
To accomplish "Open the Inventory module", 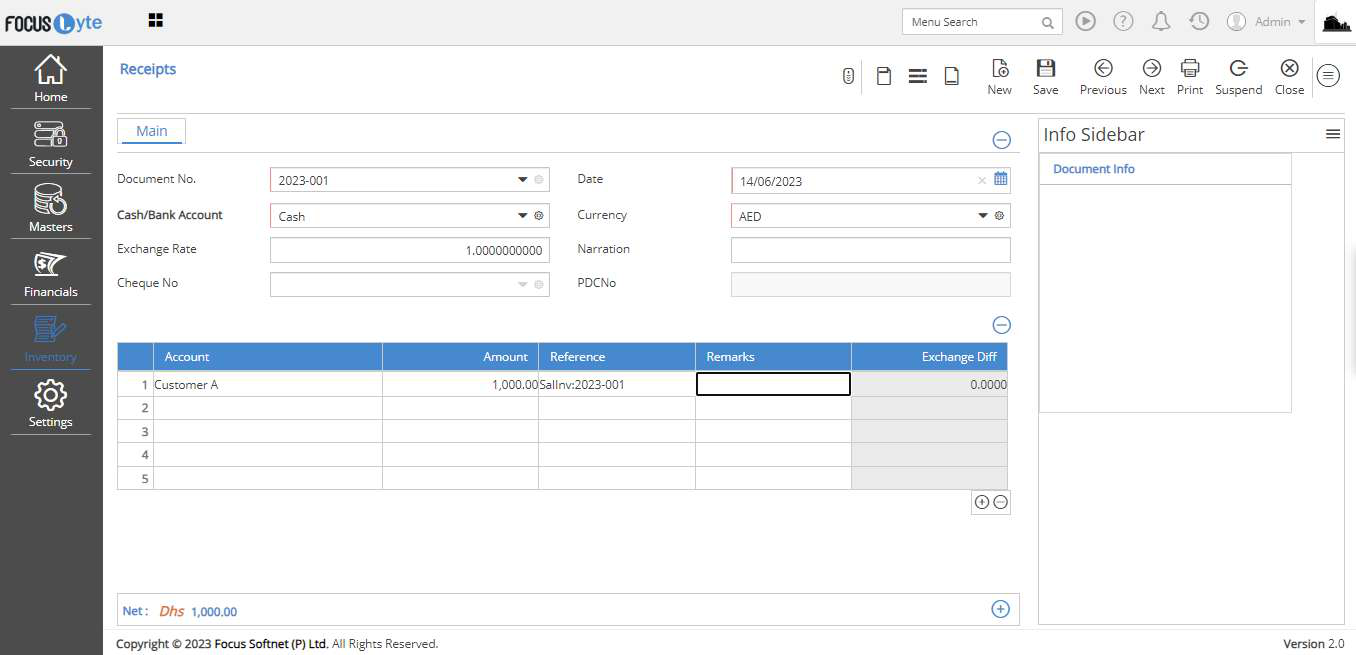I will pyautogui.click(x=51, y=338).
